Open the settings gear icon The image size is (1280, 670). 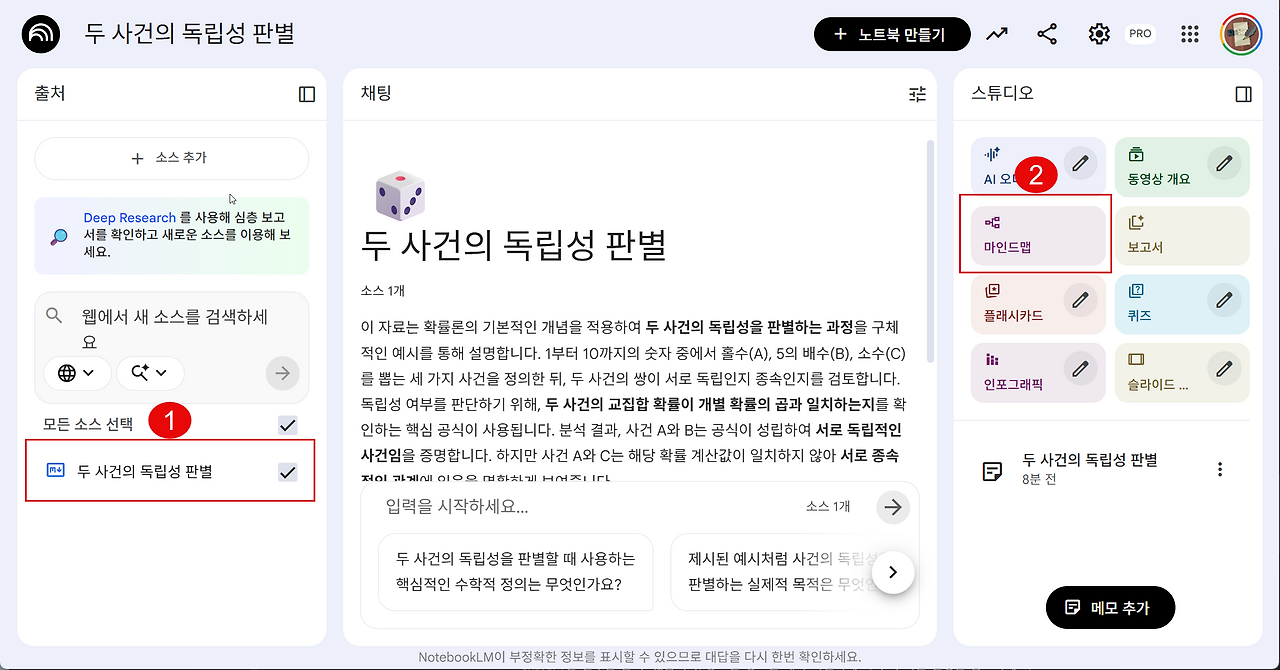(x=1099, y=34)
